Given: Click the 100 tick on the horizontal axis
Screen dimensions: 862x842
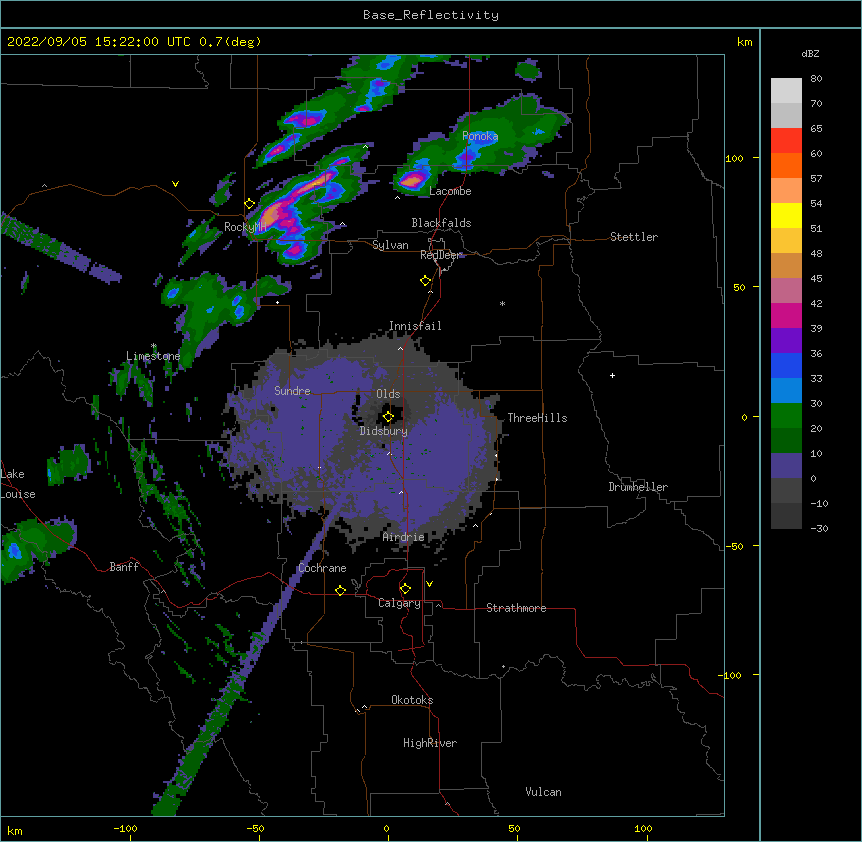Looking at the screenshot, I should click(643, 828).
